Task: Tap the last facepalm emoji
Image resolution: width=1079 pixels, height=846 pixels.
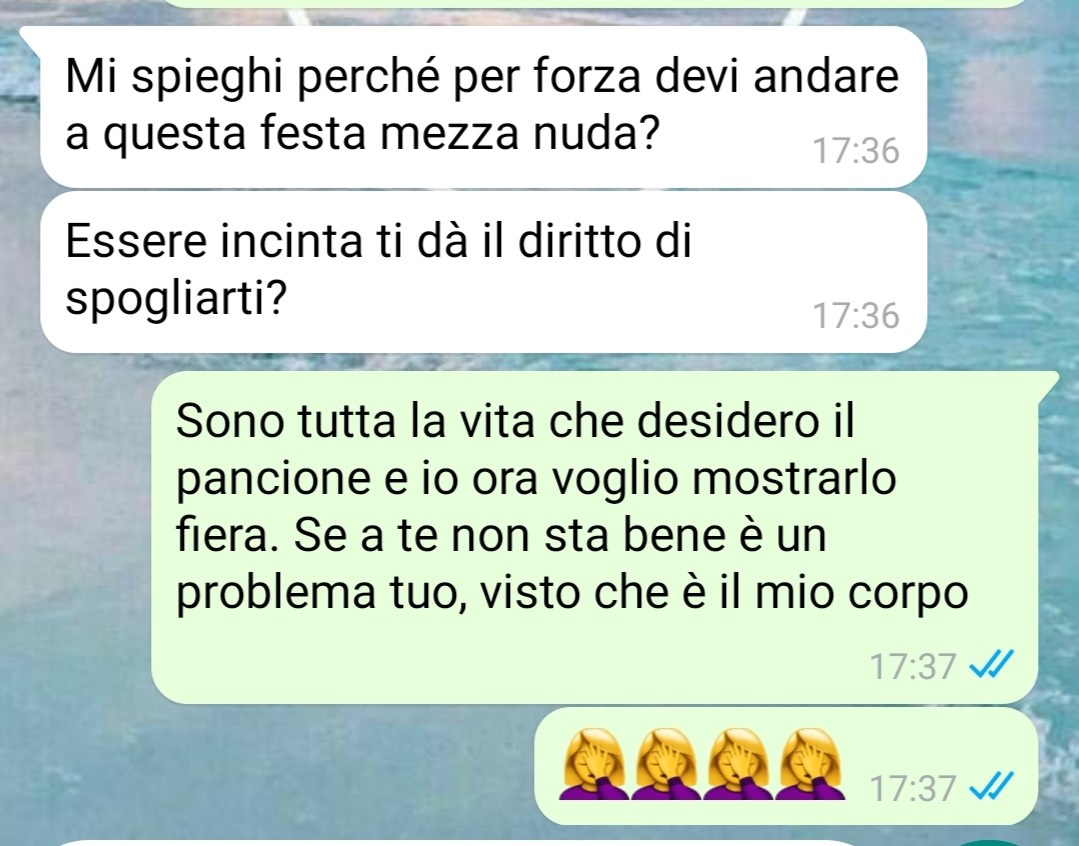Action: tap(810, 764)
